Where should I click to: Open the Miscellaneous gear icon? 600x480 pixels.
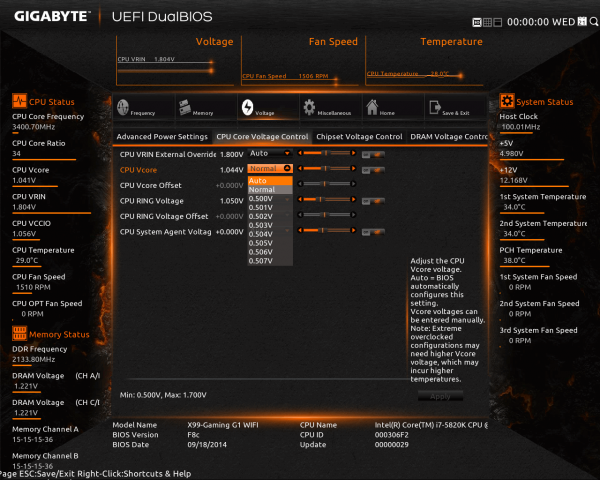tap(309, 107)
